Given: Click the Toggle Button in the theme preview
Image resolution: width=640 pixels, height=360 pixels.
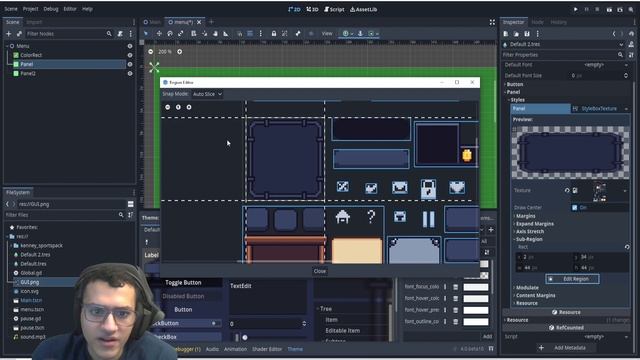Looking at the screenshot, I should click(183, 282).
